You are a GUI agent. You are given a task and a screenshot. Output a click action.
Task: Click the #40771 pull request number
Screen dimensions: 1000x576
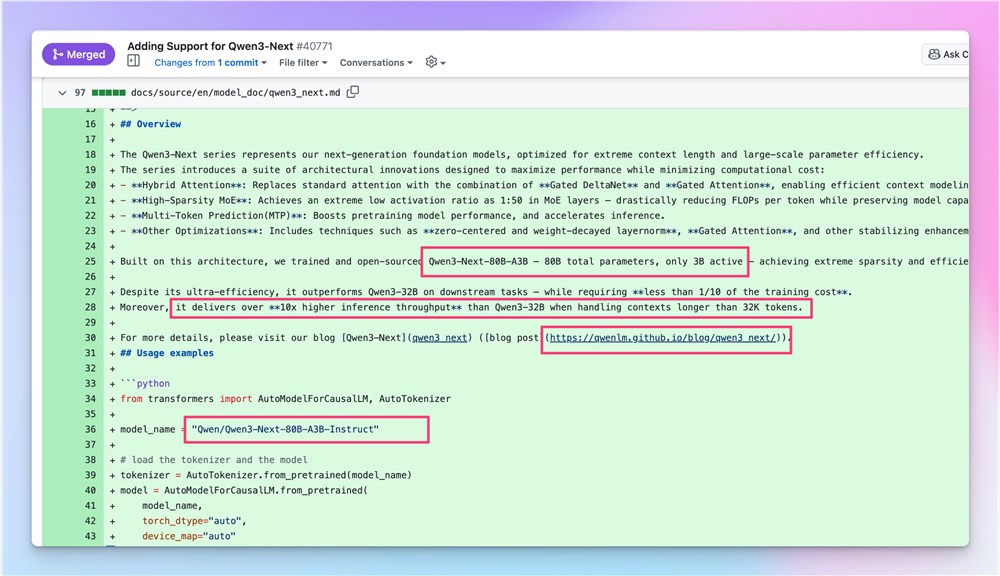click(x=314, y=46)
